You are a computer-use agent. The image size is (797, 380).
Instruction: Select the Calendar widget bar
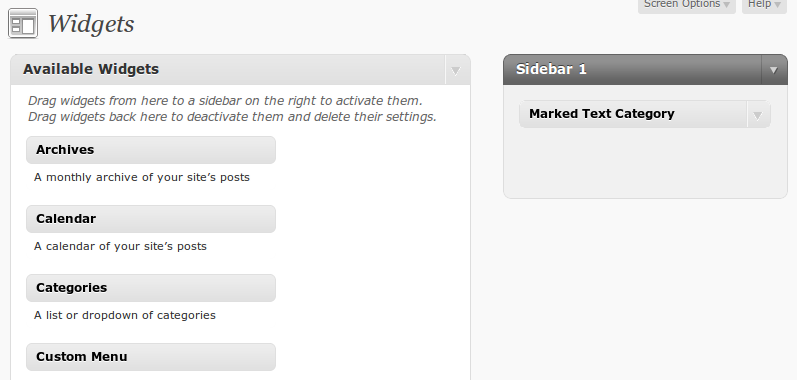click(151, 219)
